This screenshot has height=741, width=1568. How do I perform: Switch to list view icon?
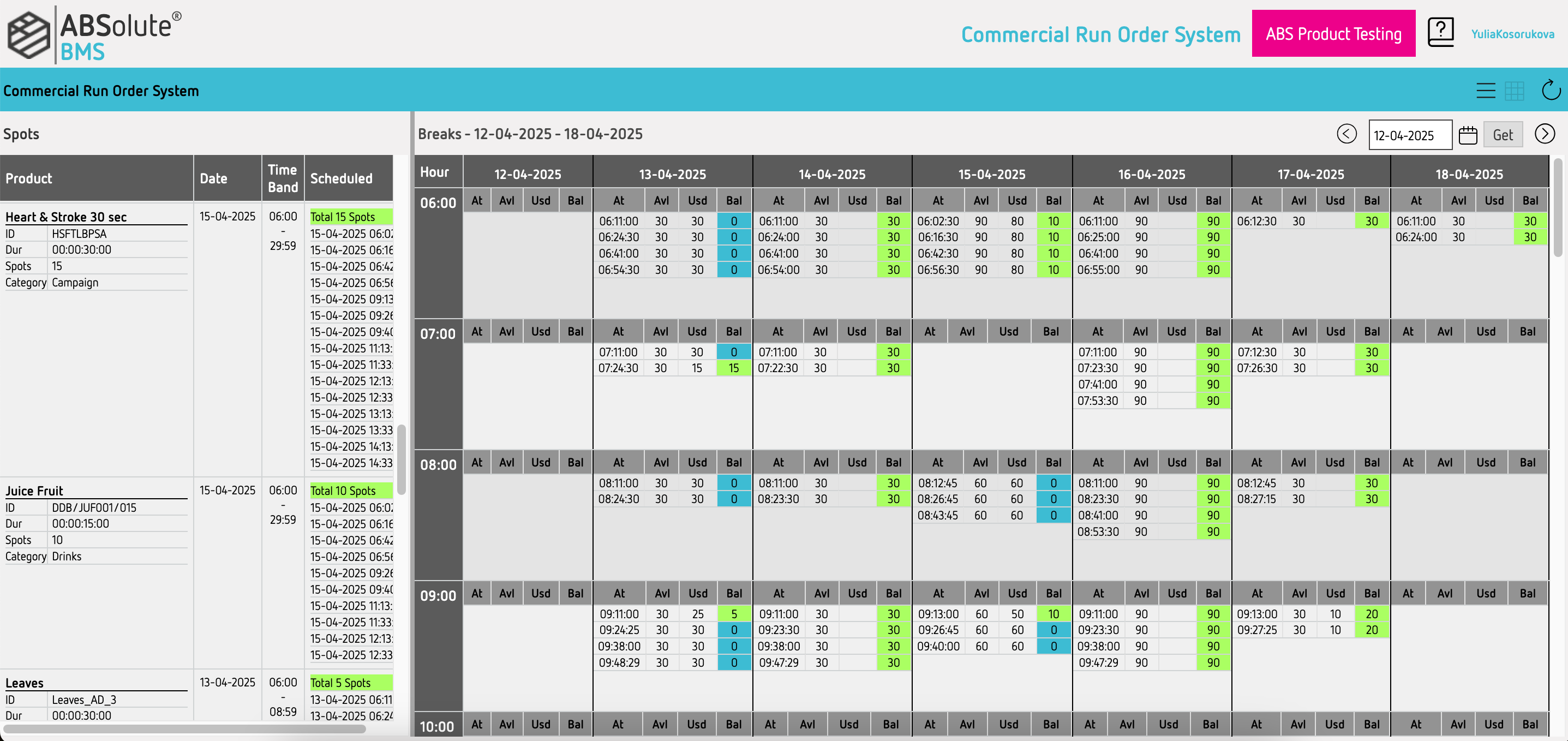[1485, 91]
